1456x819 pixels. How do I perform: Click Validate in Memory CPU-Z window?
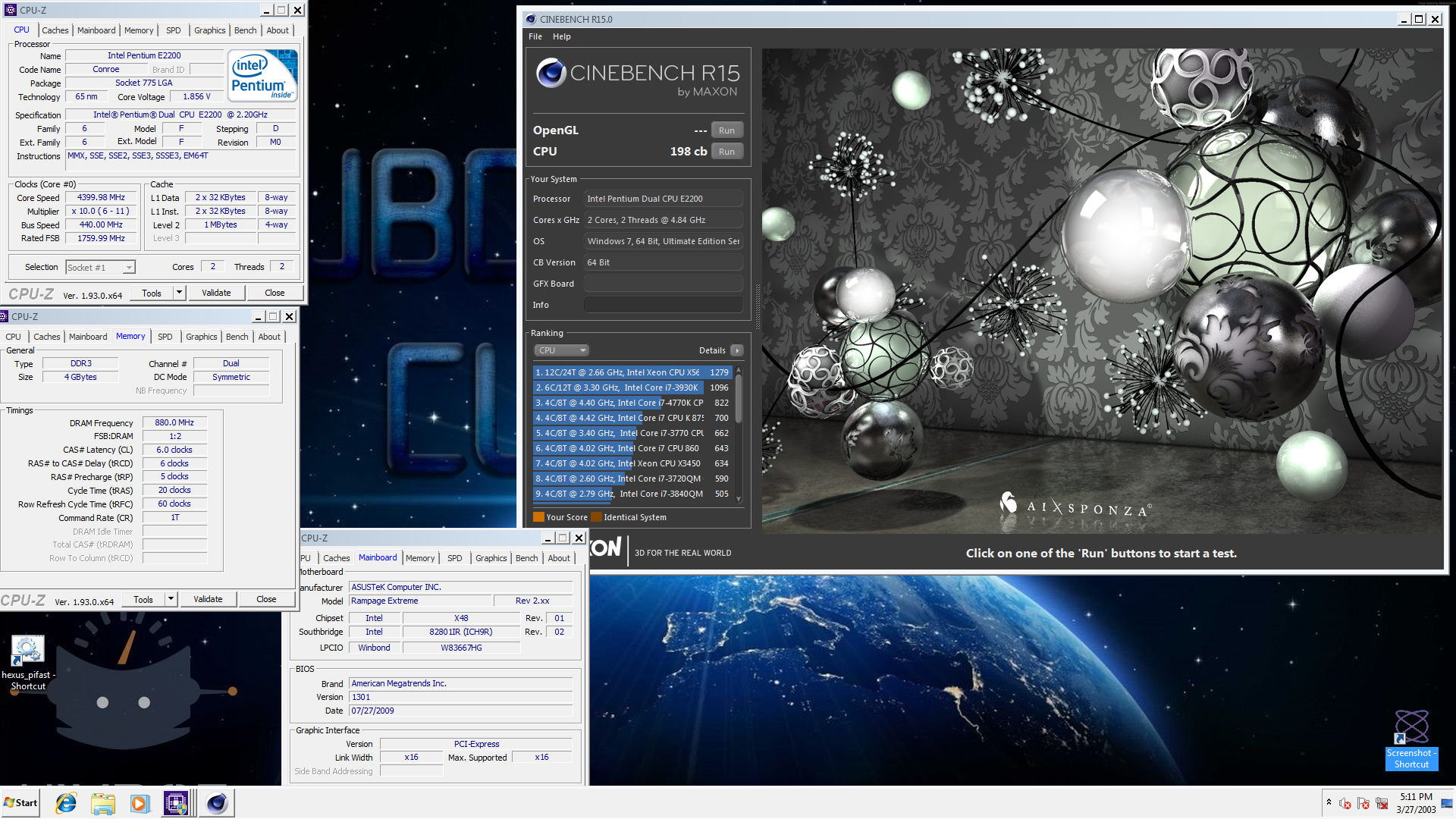[x=208, y=599]
